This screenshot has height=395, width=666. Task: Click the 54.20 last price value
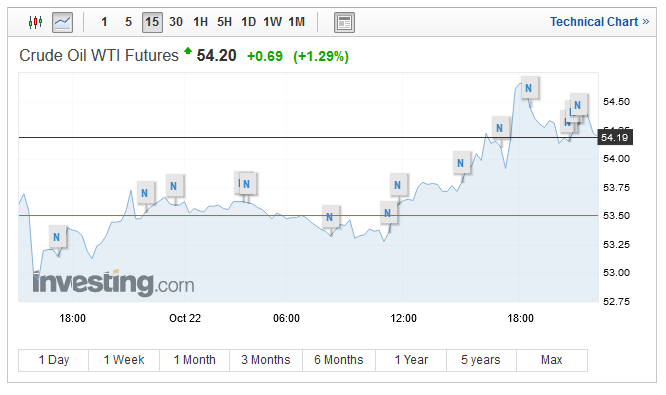click(x=216, y=56)
